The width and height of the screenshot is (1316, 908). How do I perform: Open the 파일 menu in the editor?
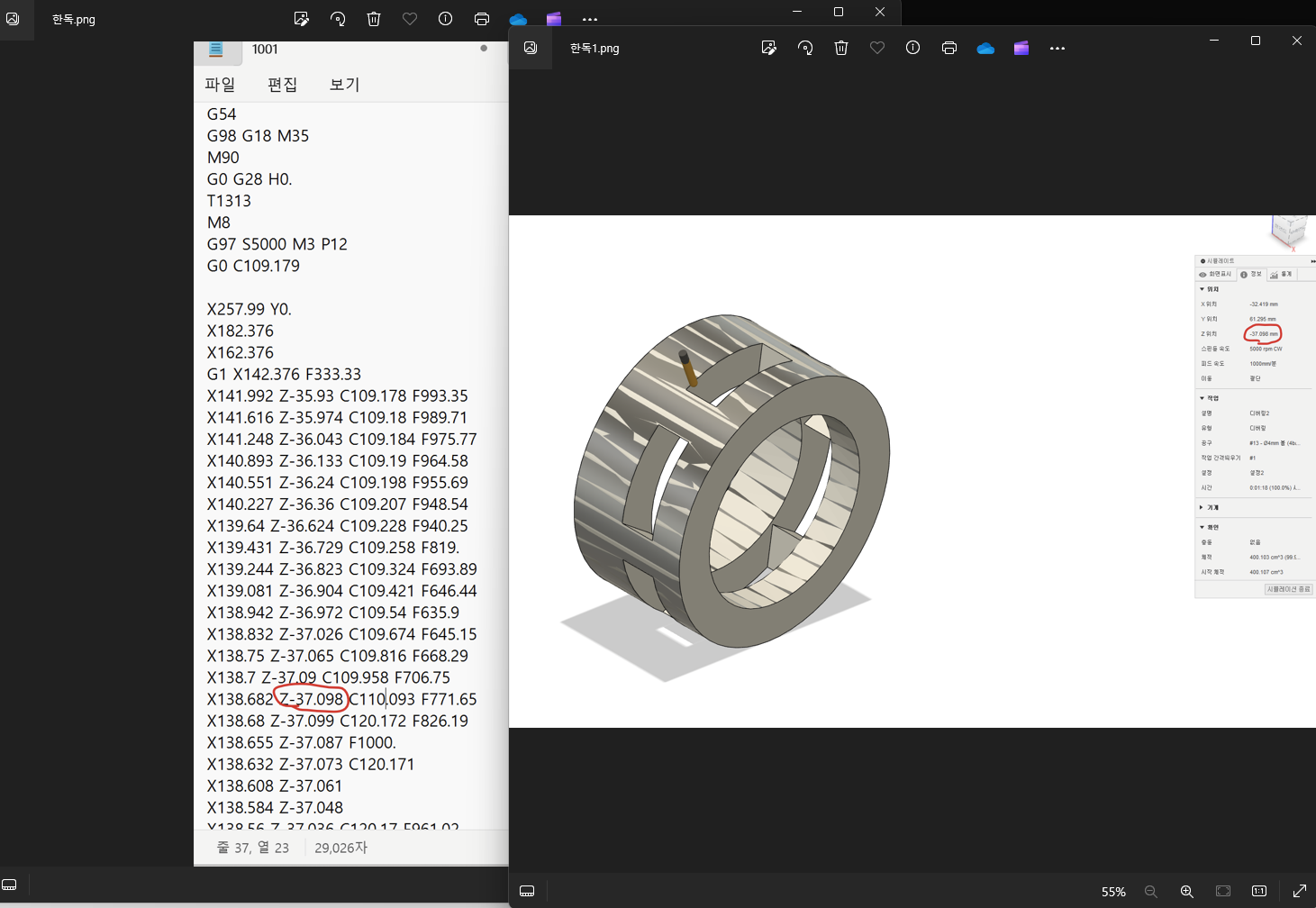coord(220,85)
